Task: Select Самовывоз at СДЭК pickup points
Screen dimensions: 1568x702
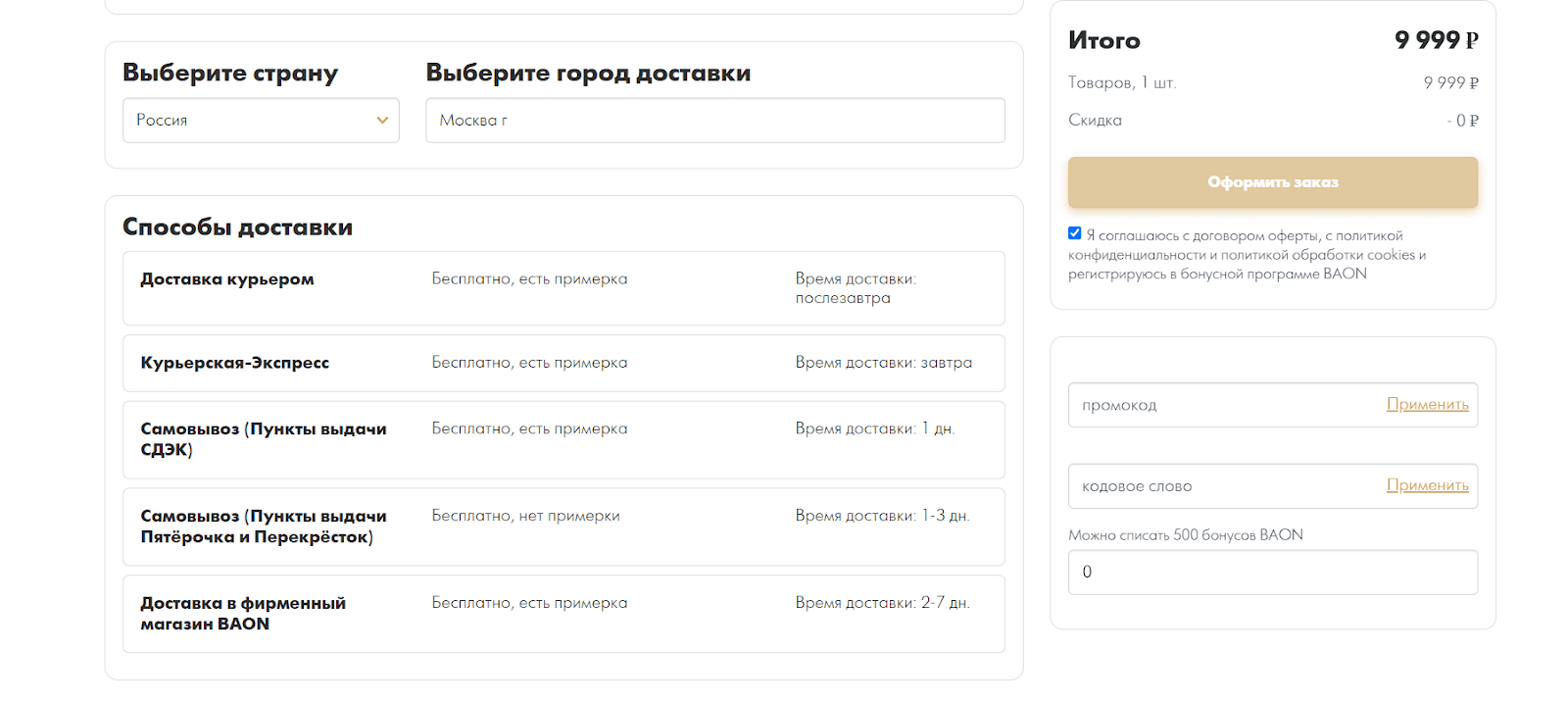Action: point(263,439)
